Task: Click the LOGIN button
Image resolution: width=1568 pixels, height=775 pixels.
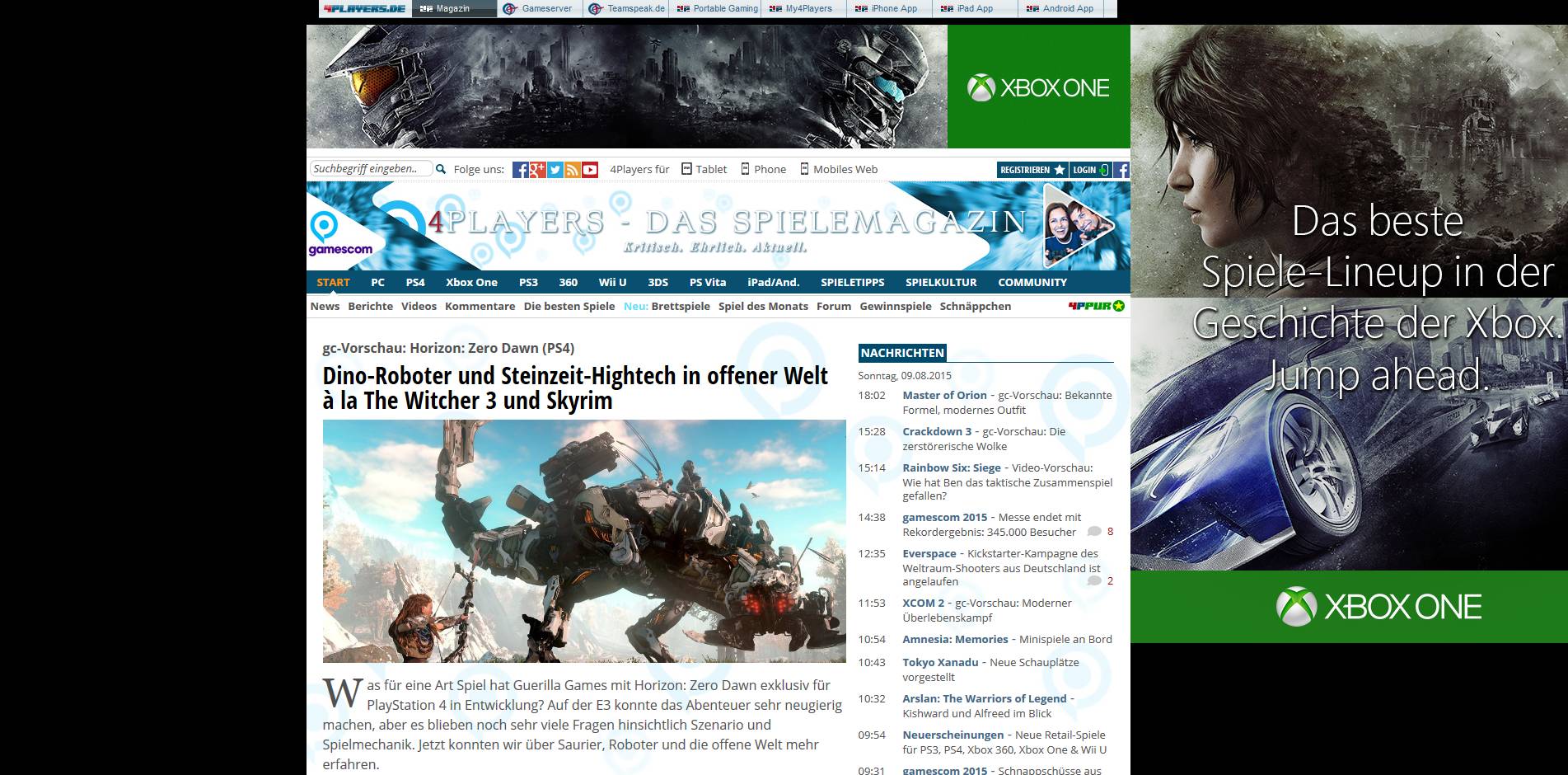Action: [1091, 170]
